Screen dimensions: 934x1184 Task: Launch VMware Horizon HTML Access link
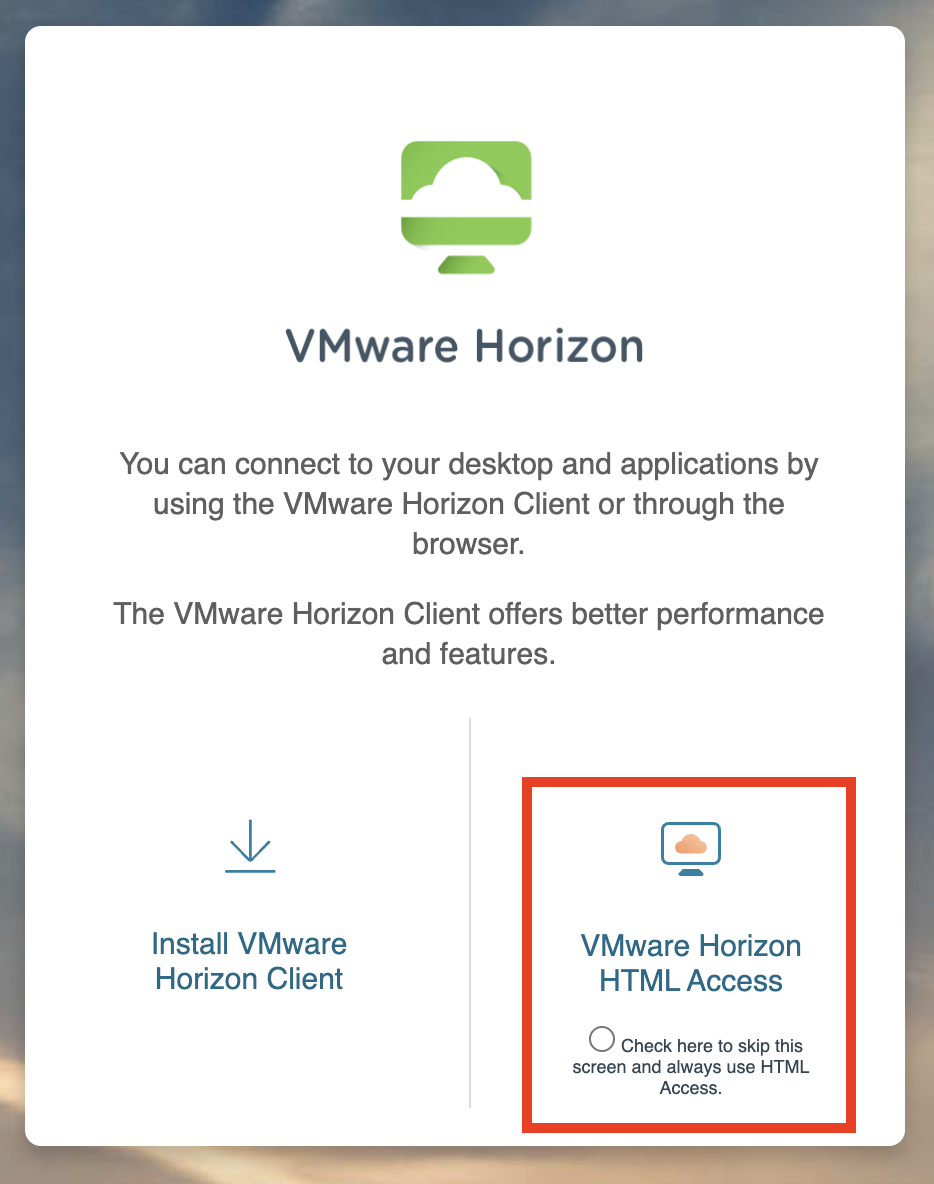pos(691,964)
